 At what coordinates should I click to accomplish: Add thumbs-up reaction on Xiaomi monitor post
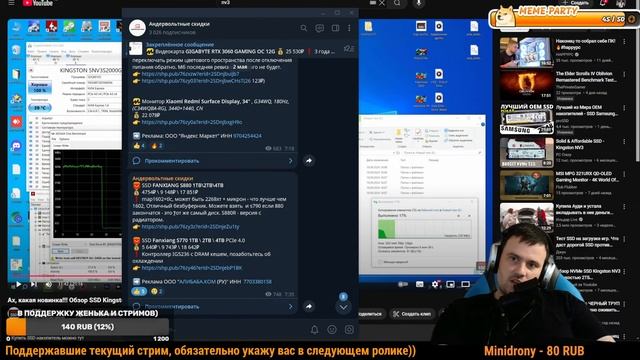[139, 146]
